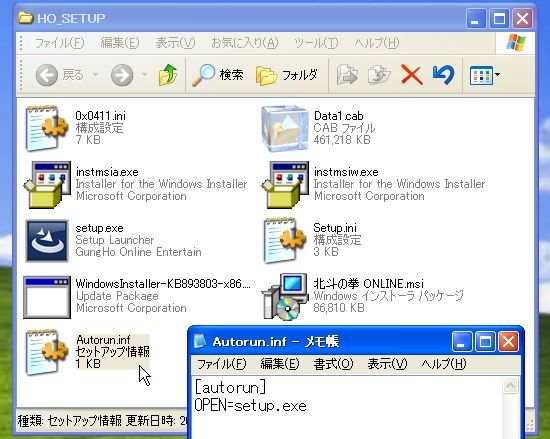Viewport: 550px width, 439px height.
Task: Undo with the blue curved arrow icon
Action: pyautogui.click(x=443, y=74)
